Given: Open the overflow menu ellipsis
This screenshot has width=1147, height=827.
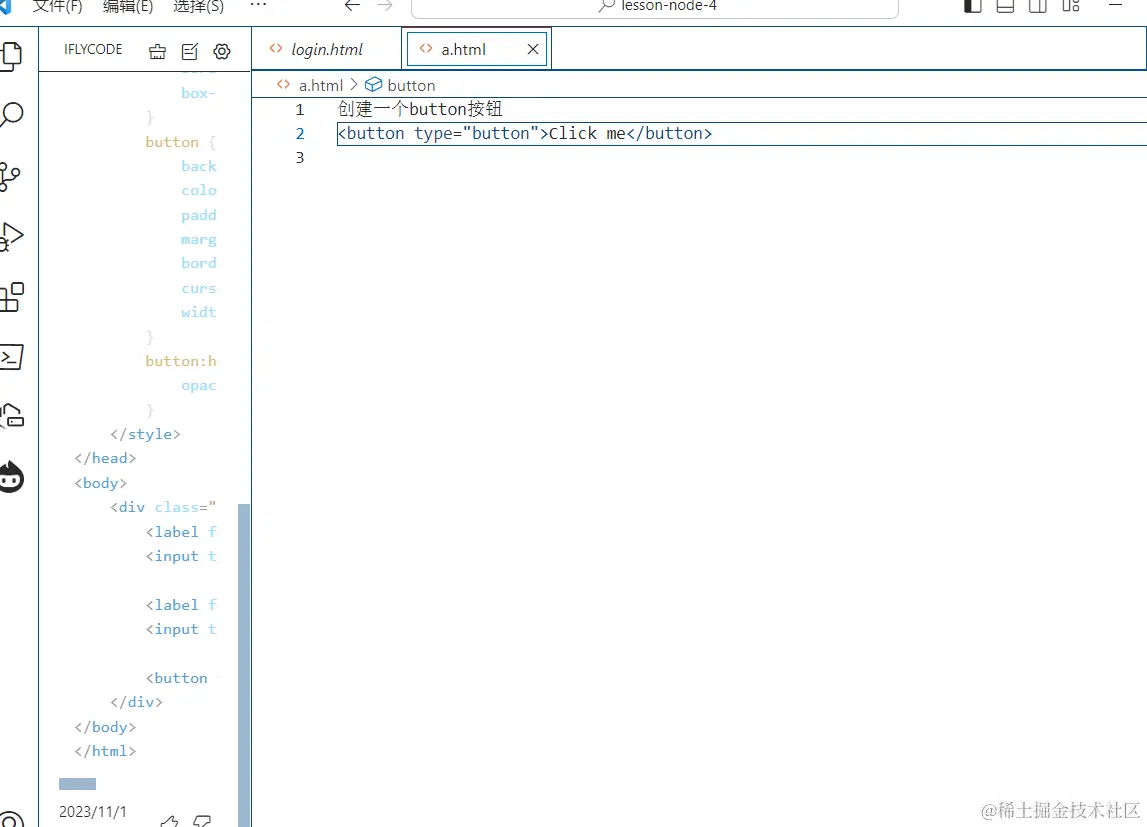Looking at the screenshot, I should tap(258, 5).
